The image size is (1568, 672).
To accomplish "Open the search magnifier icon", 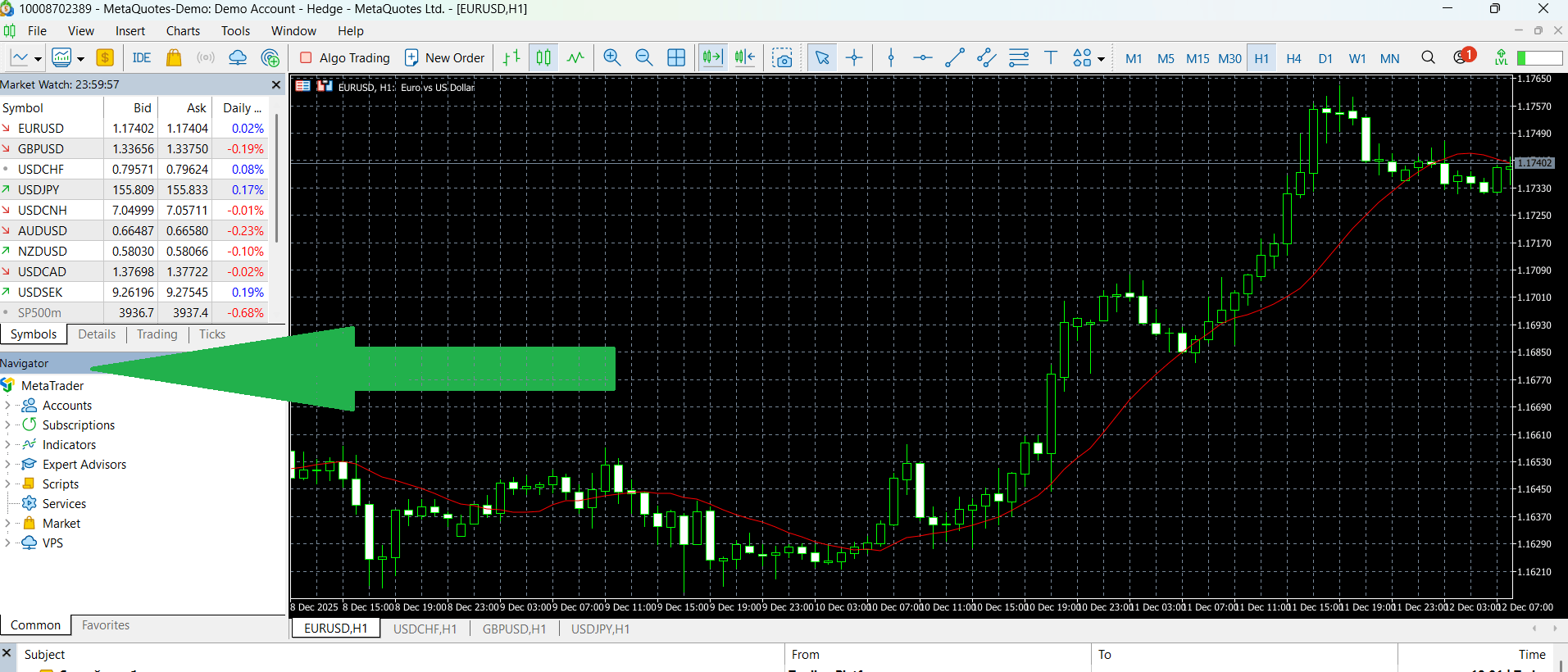I will [x=1428, y=57].
